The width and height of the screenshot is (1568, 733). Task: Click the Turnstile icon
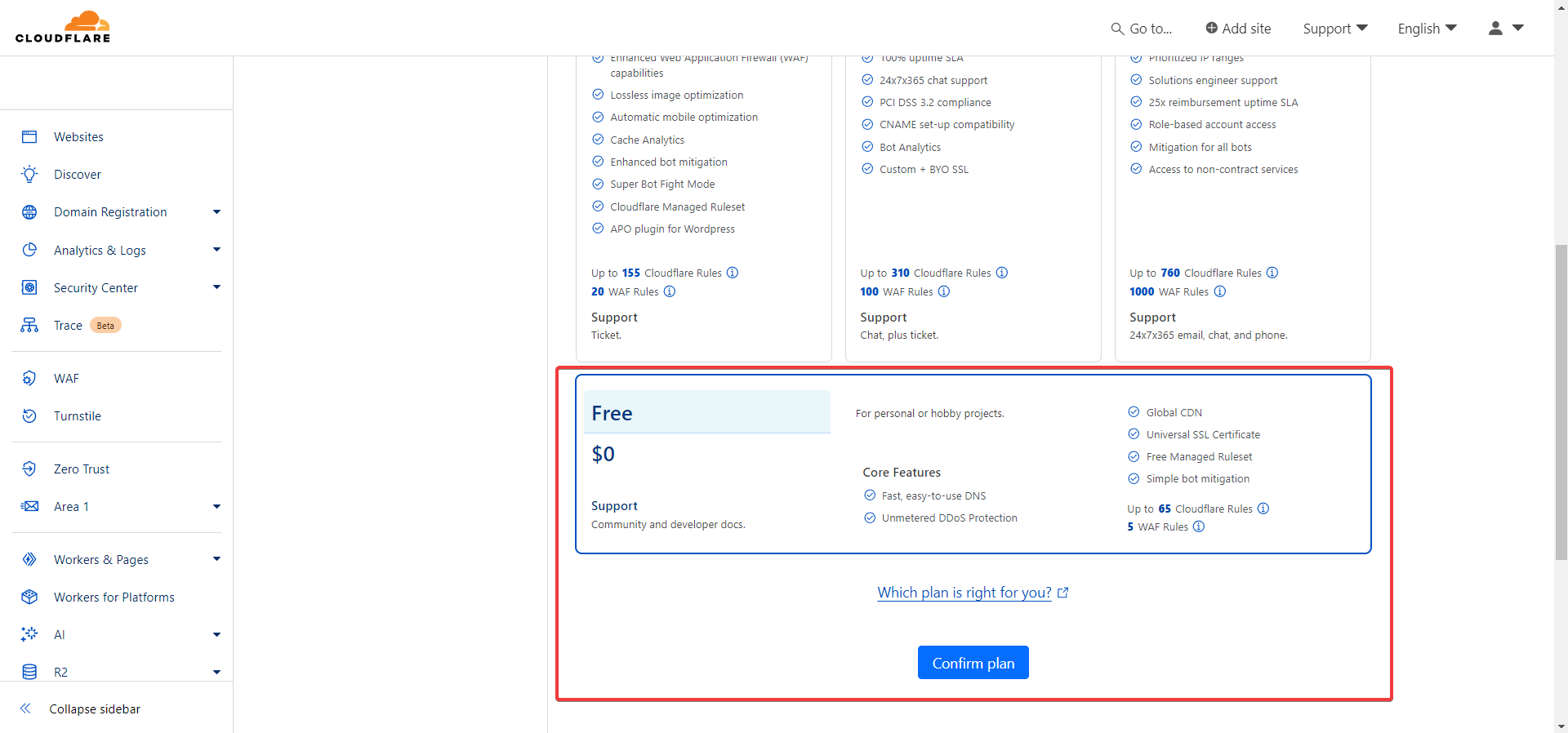click(29, 415)
